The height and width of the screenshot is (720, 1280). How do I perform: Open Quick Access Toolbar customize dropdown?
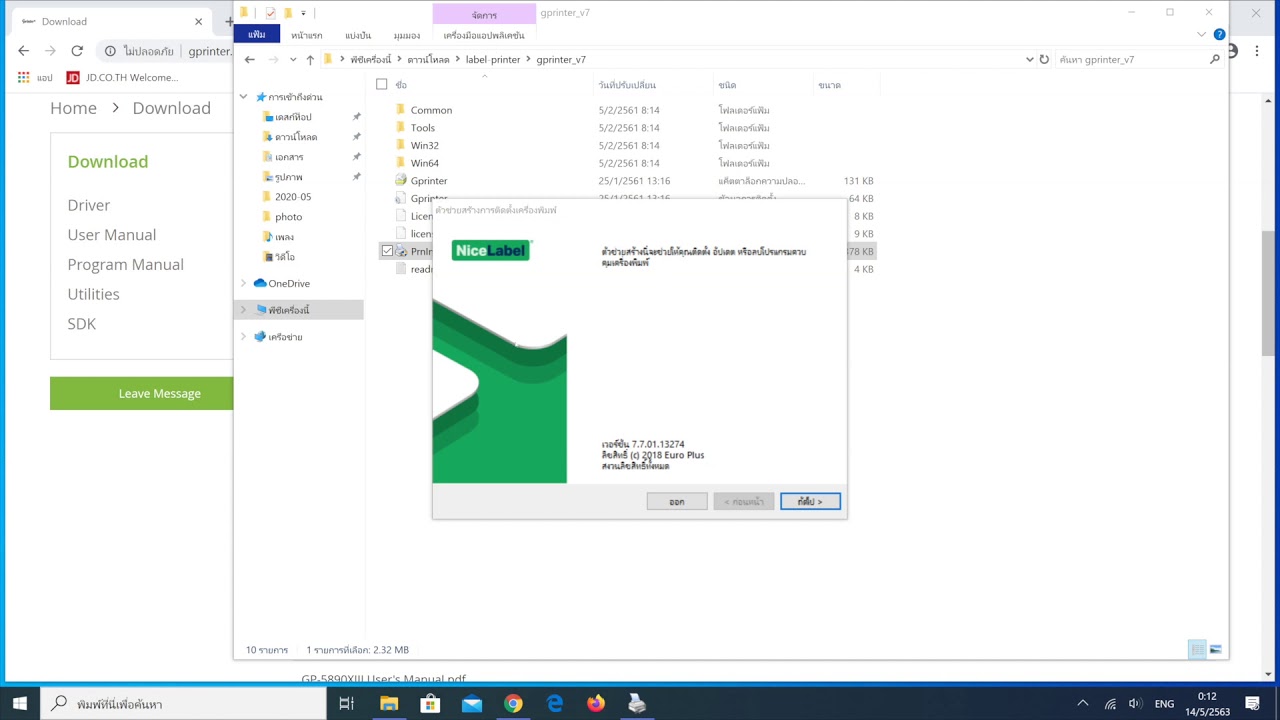point(303,13)
